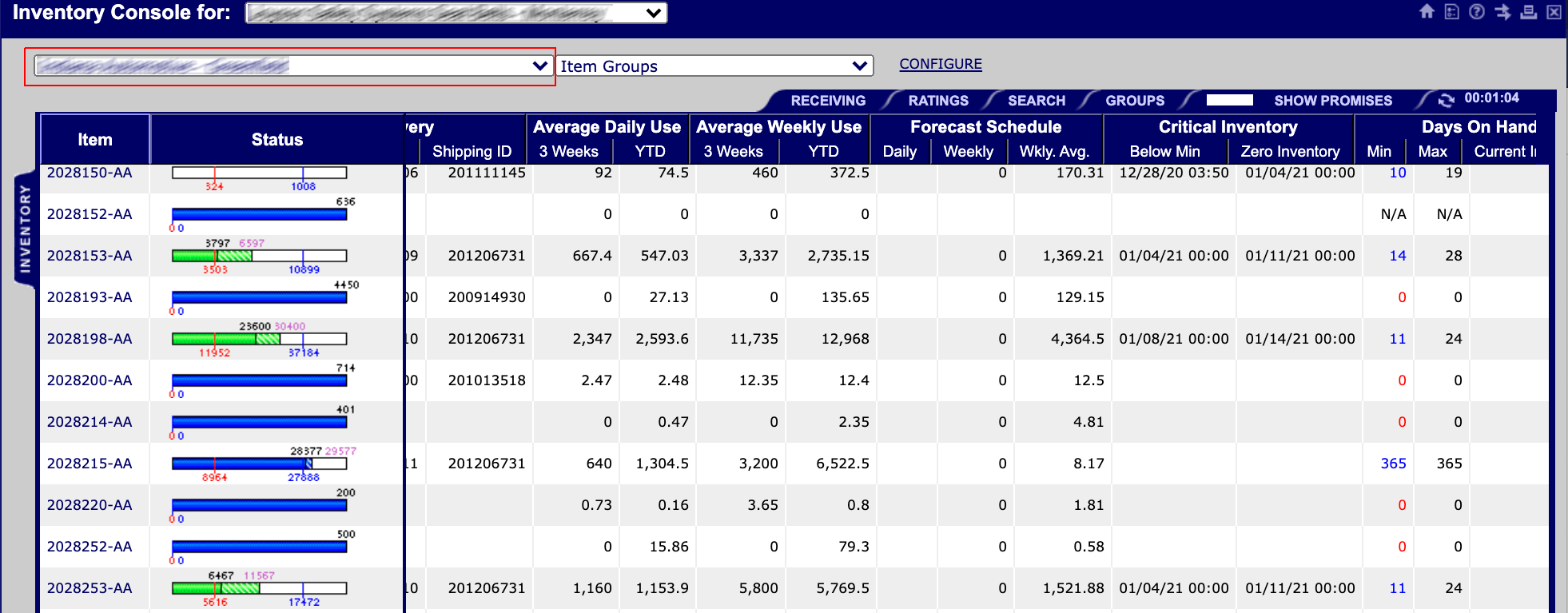This screenshot has height=613, width=1568.
Task: Open the options document icon
Action: (1452, 12)
